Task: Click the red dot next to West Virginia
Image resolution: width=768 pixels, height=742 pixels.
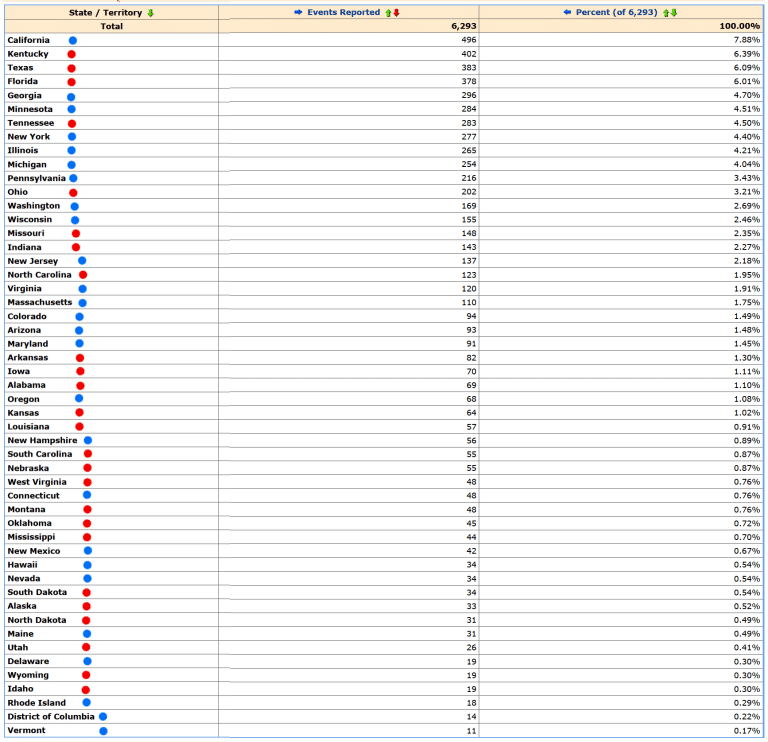Action: (87, 482)
